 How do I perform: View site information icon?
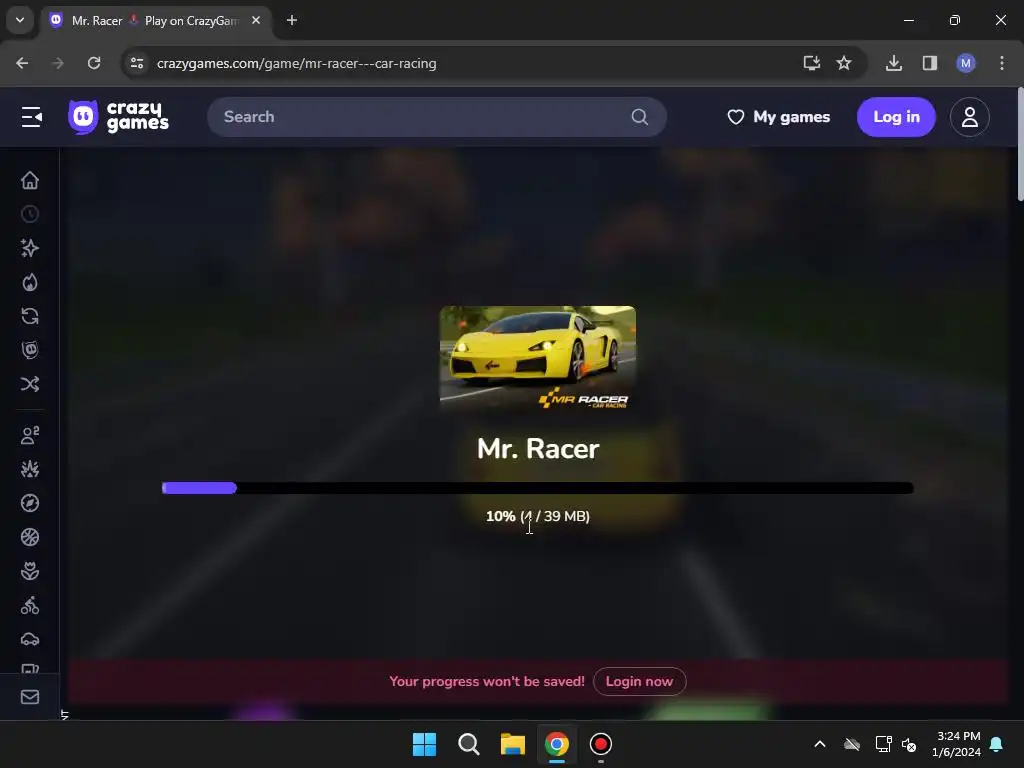(137, 63)
